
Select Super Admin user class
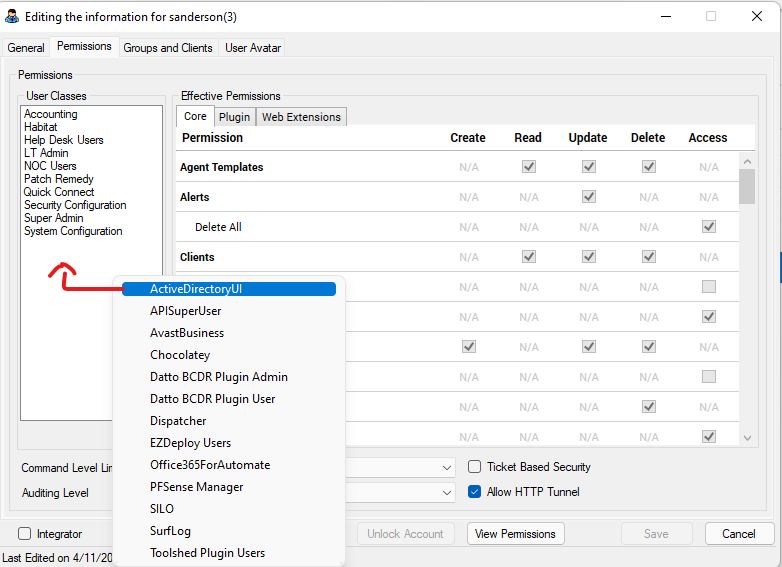52,218
